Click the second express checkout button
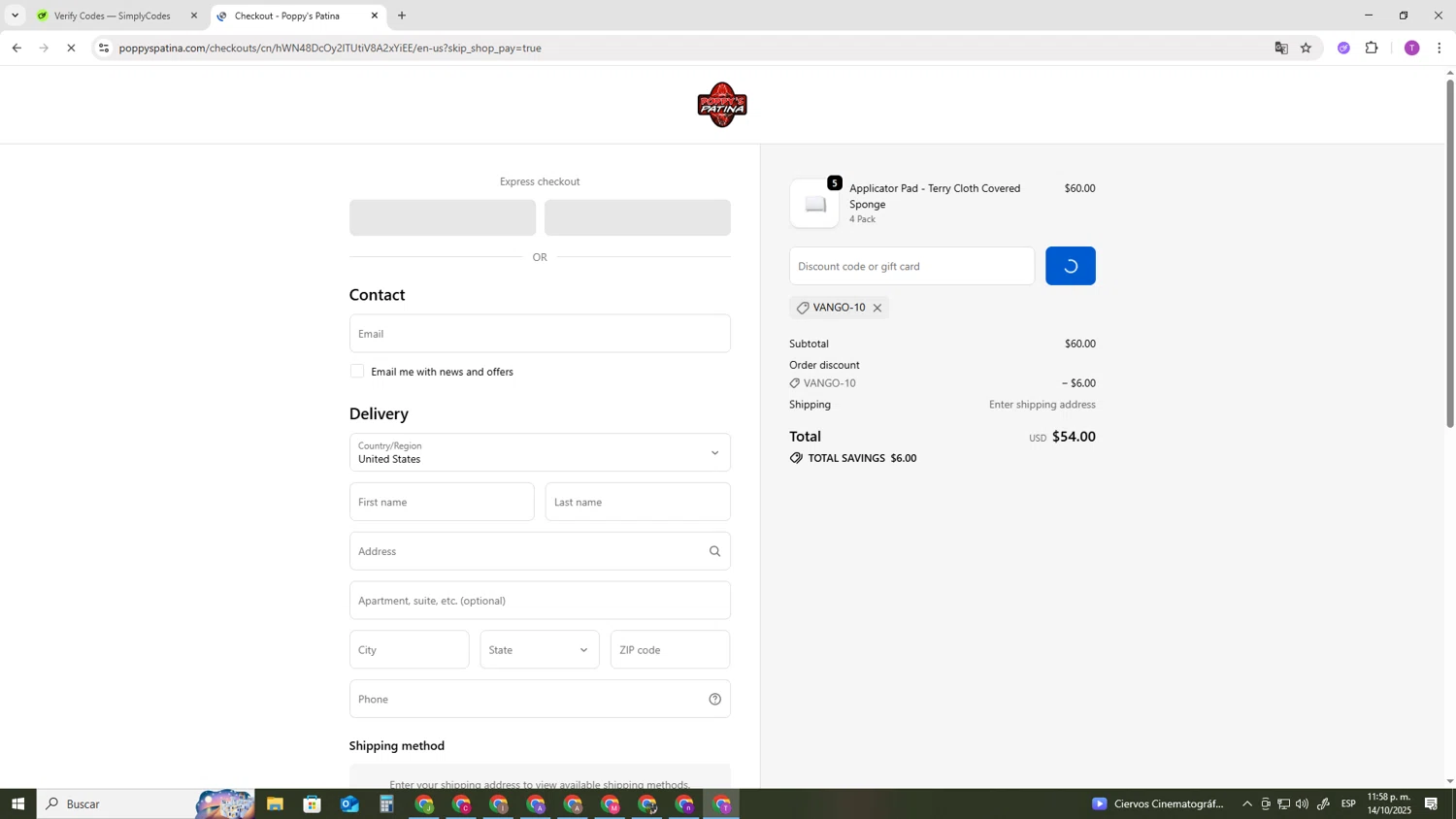This screenshot has height=819, width=1456. (x=638, y=217)
